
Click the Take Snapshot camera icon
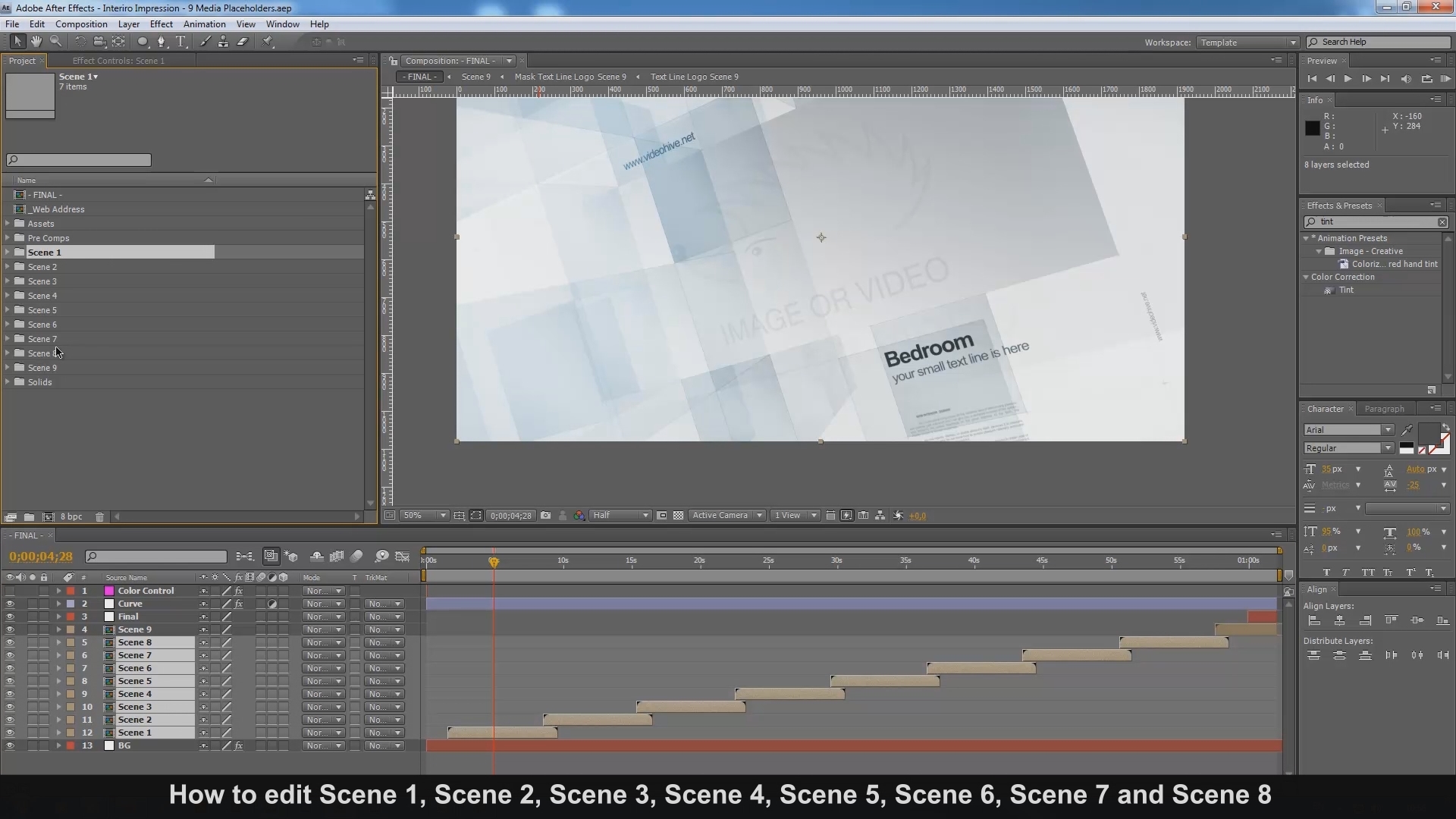[x=545, y=516]
